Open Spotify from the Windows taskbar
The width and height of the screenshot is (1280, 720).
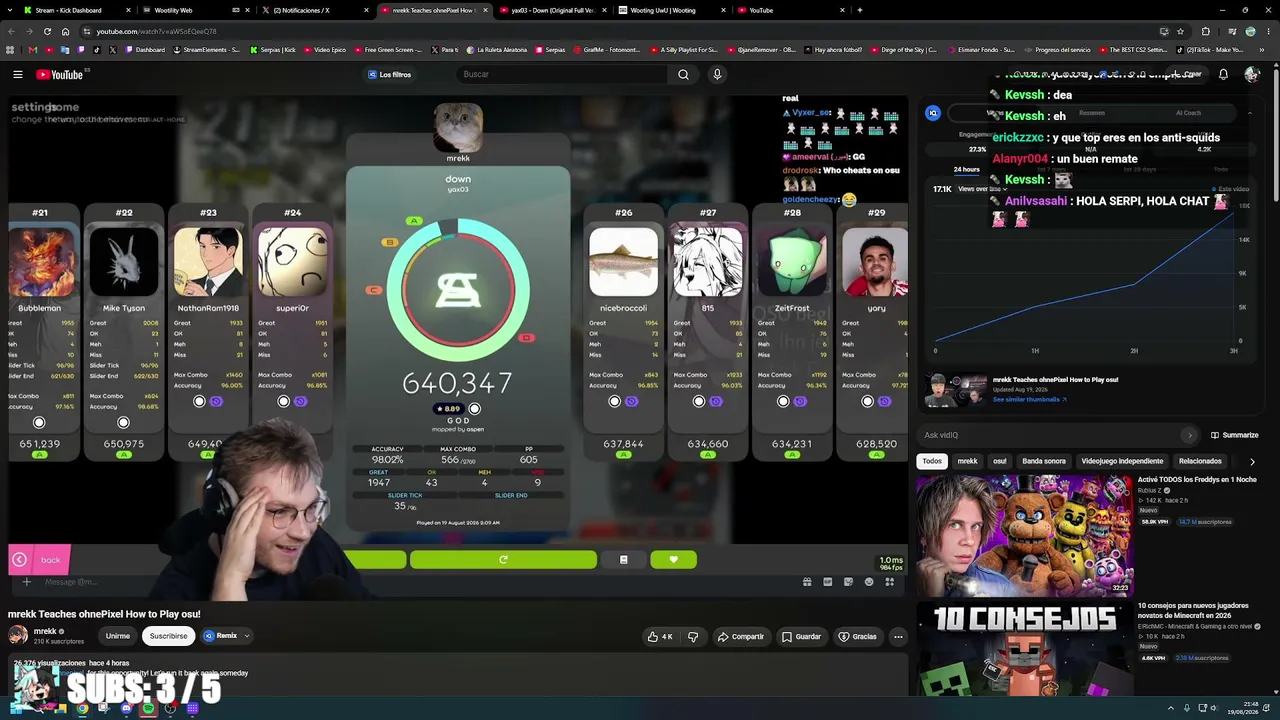[148, 708]
